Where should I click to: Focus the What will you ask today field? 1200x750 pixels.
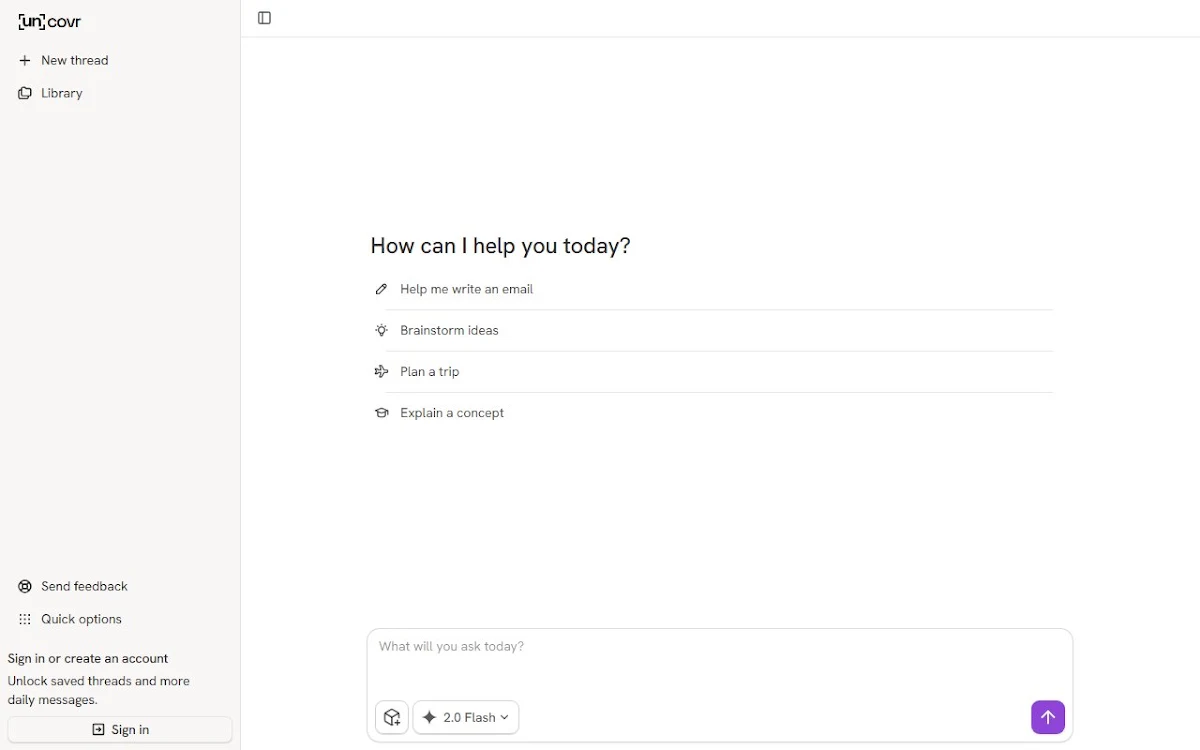tap(719, 660)
